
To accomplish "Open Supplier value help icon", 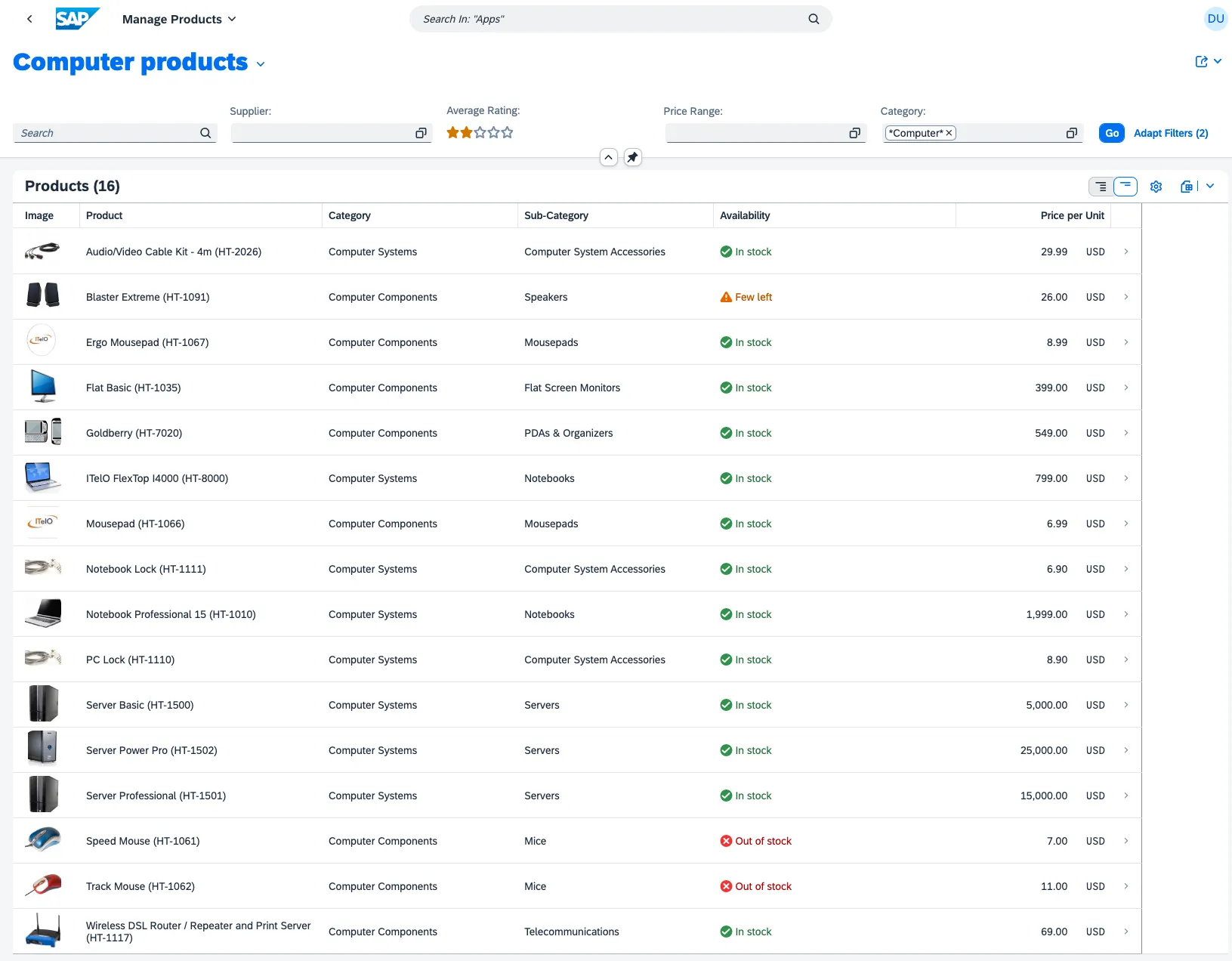I will (x=421, y=133).
